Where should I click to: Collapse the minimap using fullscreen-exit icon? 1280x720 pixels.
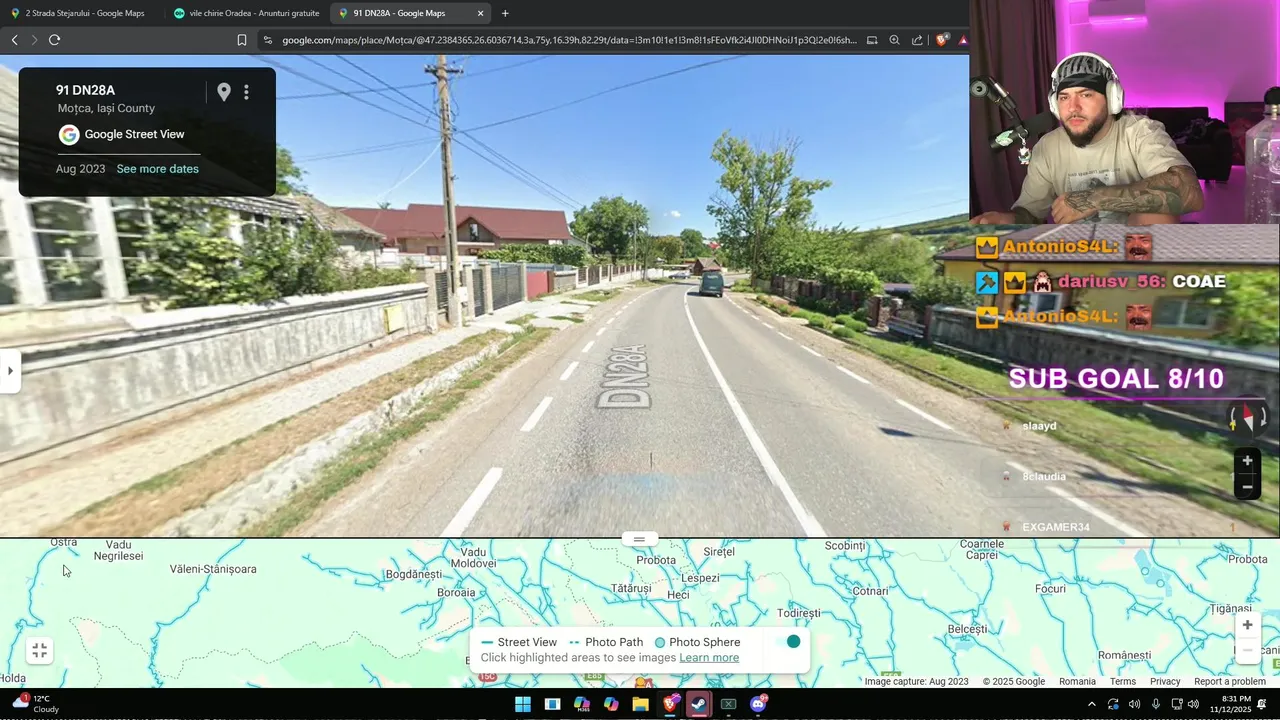(39, 651)
